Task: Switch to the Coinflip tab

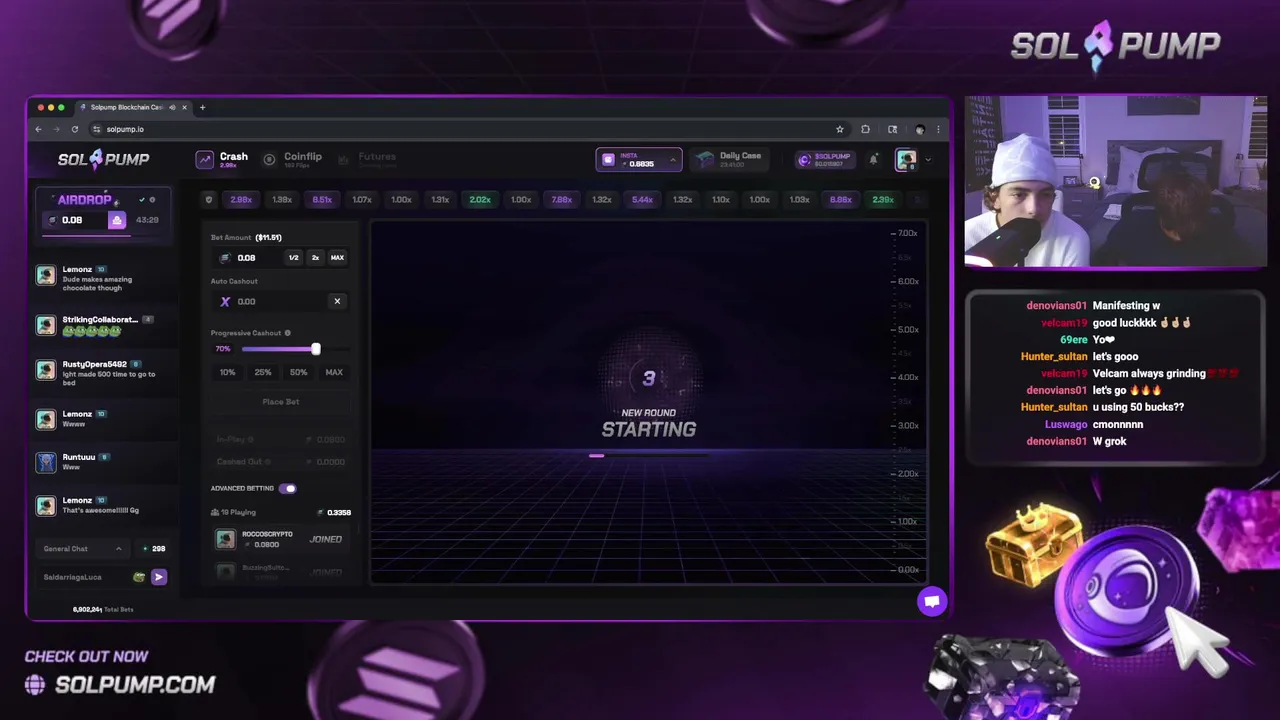Action: (292, 159)
